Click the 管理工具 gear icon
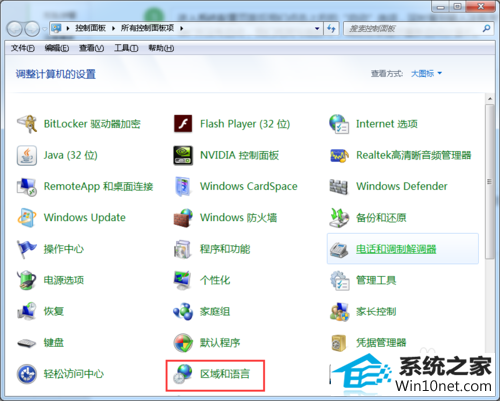This screenshot has width=500, height=401. click(x=340, y=280)
